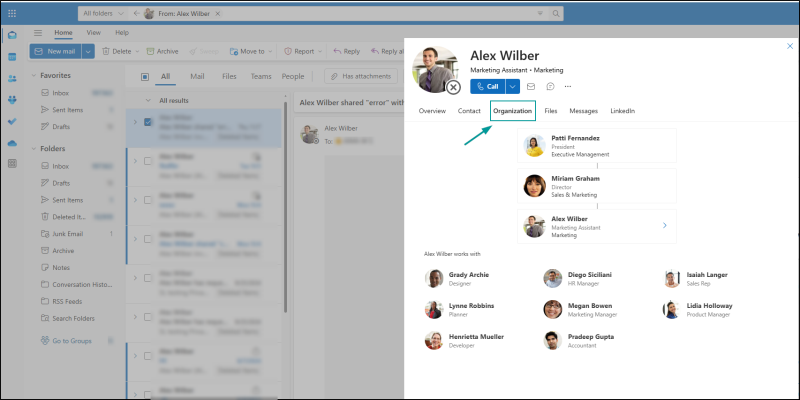Open Miriam Graham org card
Screen dimensions: 800x400
coord(597,186)
